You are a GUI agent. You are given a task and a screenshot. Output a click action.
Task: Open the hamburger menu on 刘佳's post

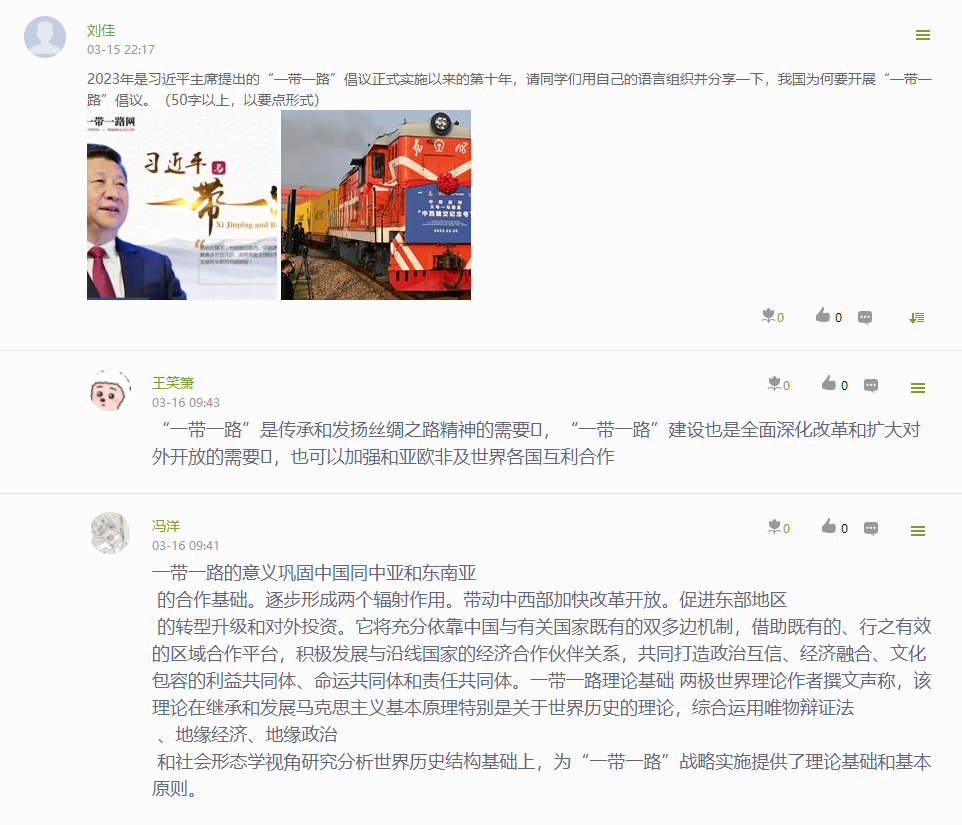(923, 35)
